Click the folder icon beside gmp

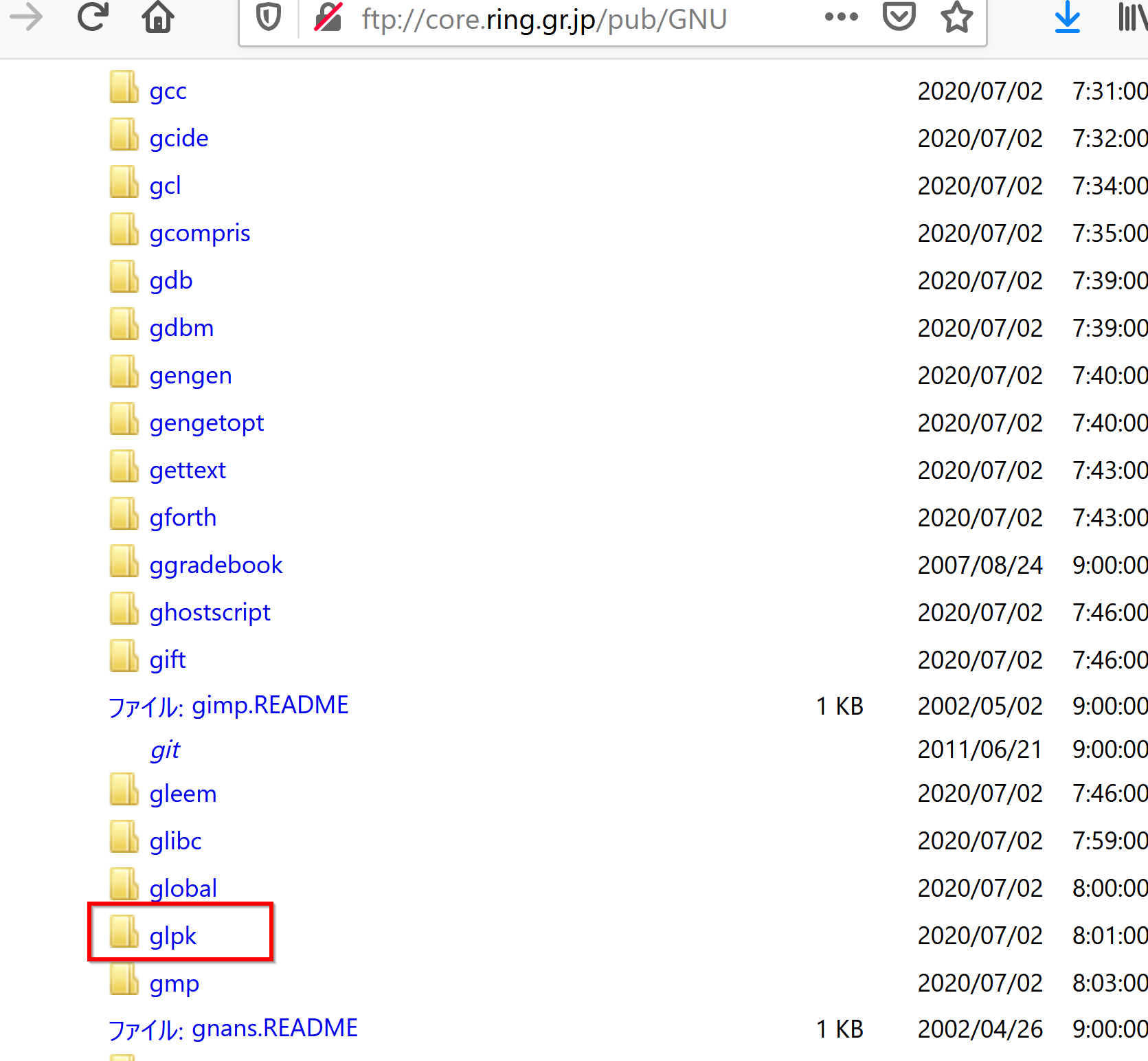click(124, 980)
